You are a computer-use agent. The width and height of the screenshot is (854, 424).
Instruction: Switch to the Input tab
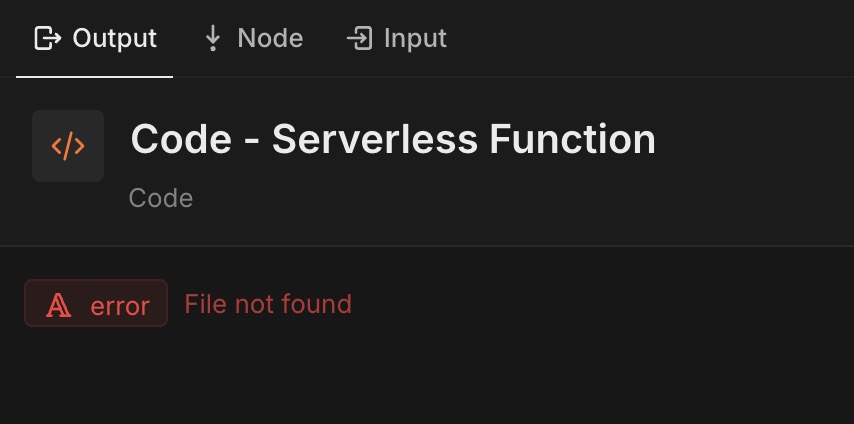[x=396, y=38]
